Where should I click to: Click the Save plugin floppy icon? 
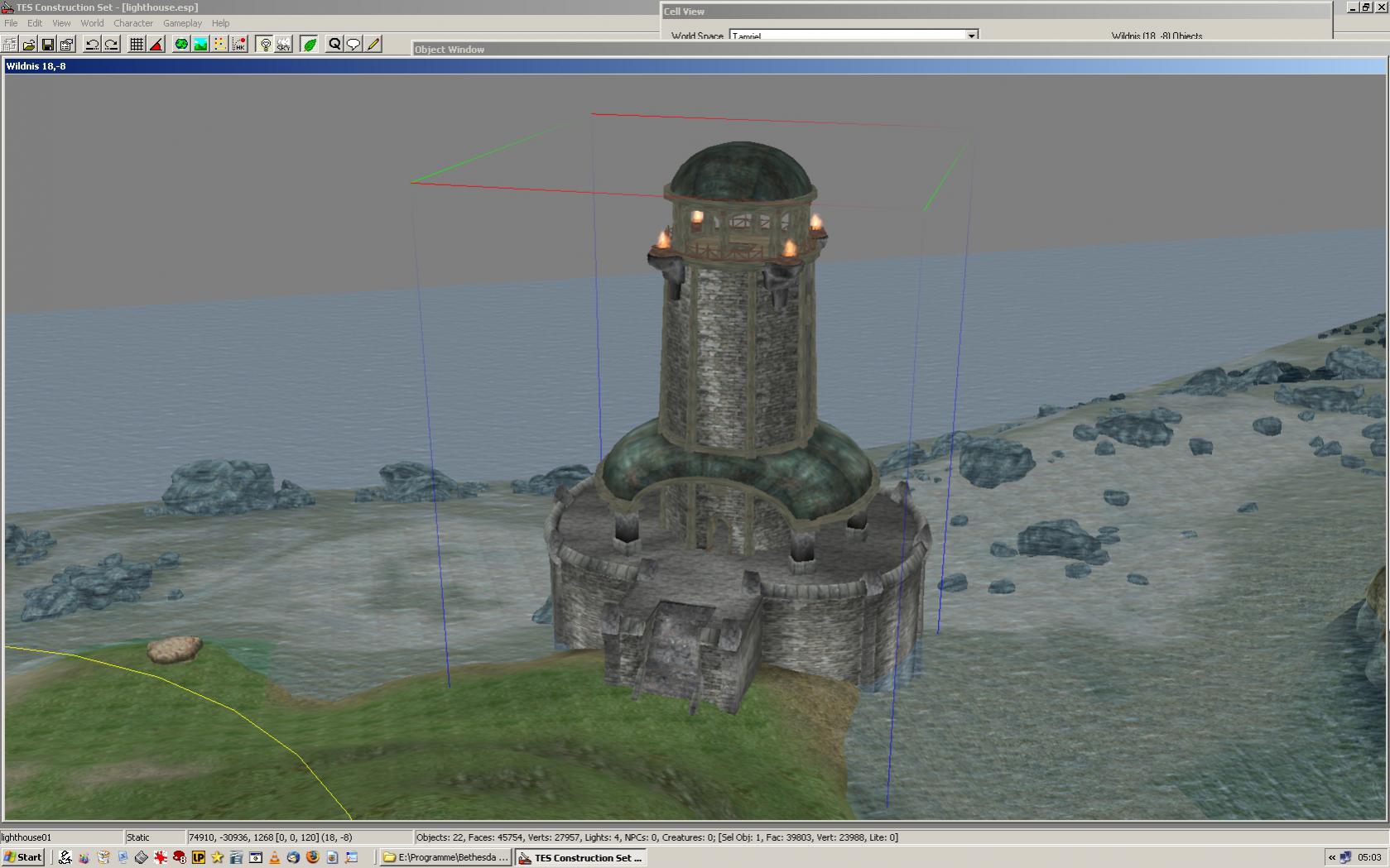[48, 45]
